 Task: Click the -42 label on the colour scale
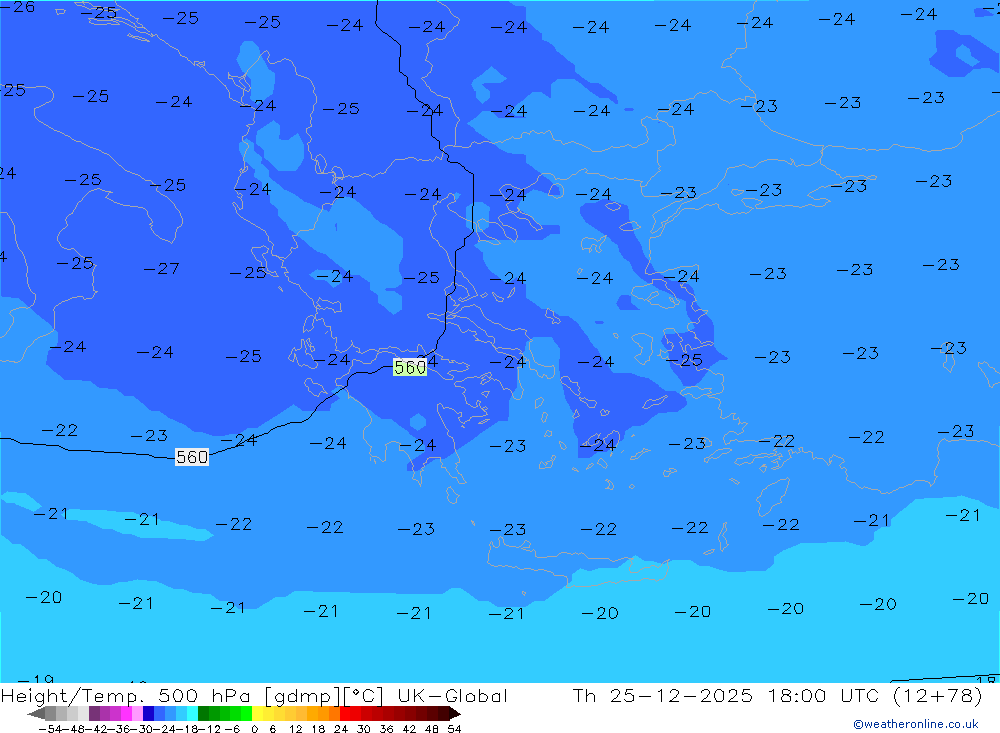coord(96,729)
